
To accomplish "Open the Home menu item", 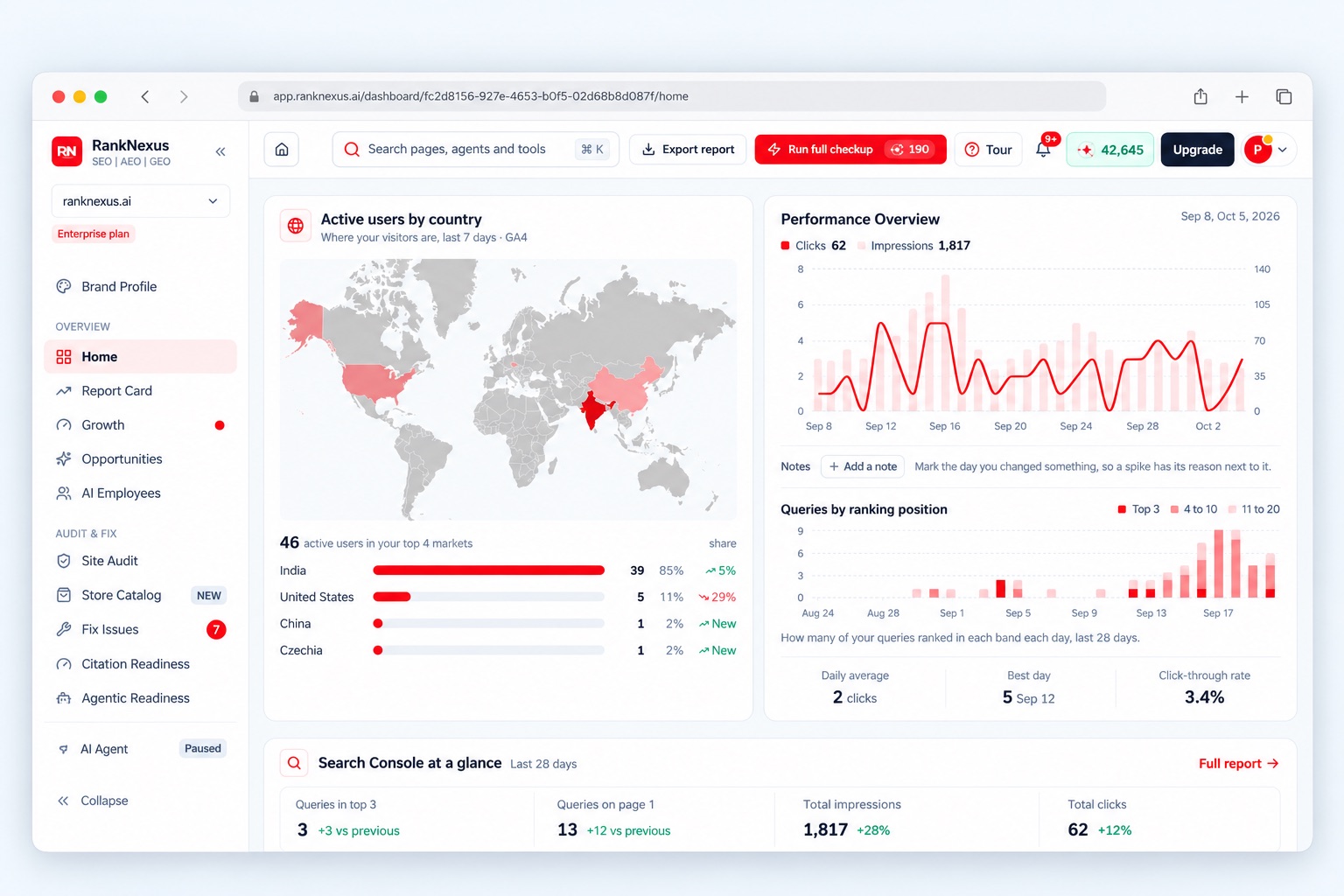I will [x=140, y=357].
